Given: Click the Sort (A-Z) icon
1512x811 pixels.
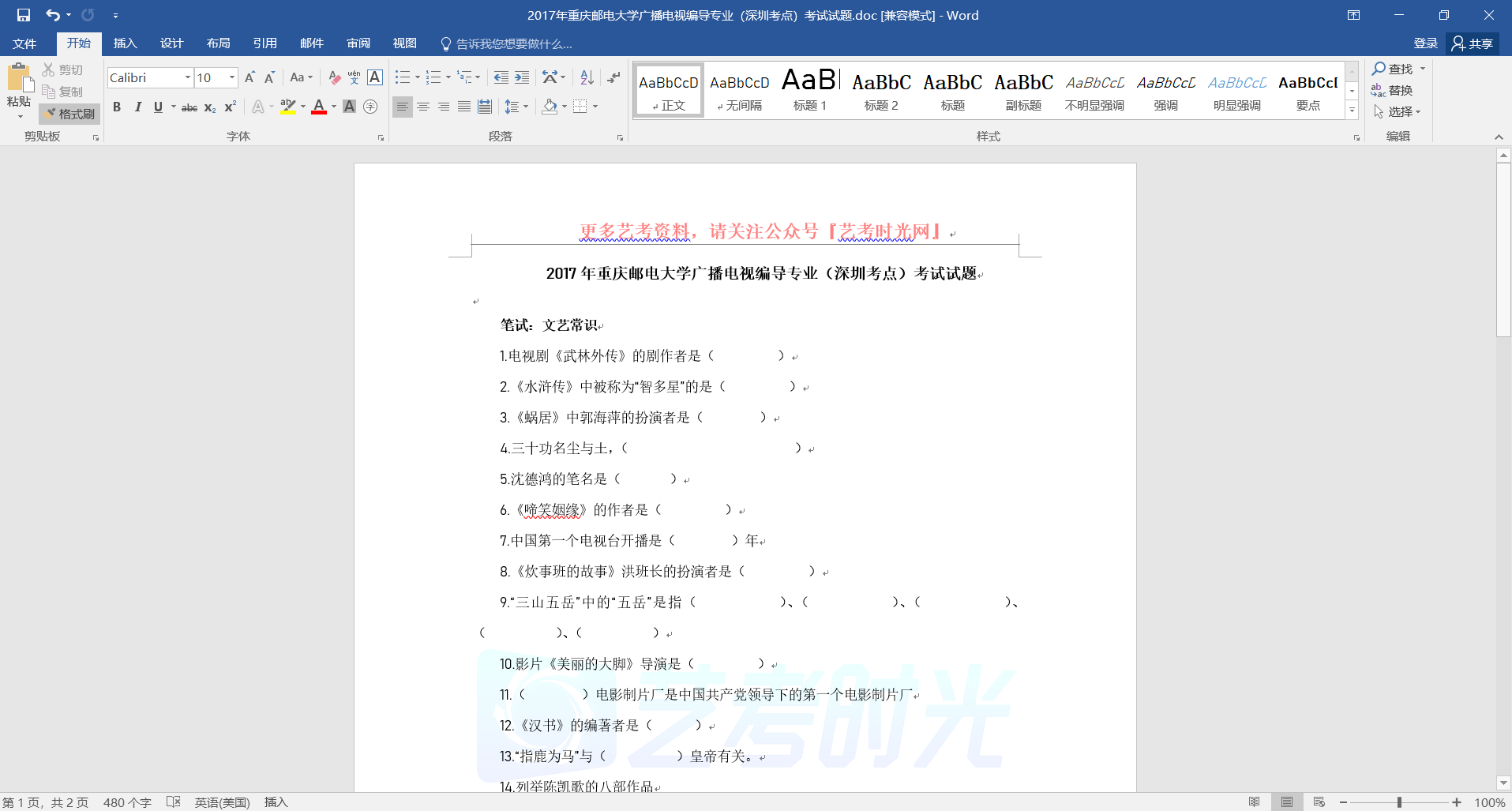Looking at the screenshot, I should click(587, 77).
